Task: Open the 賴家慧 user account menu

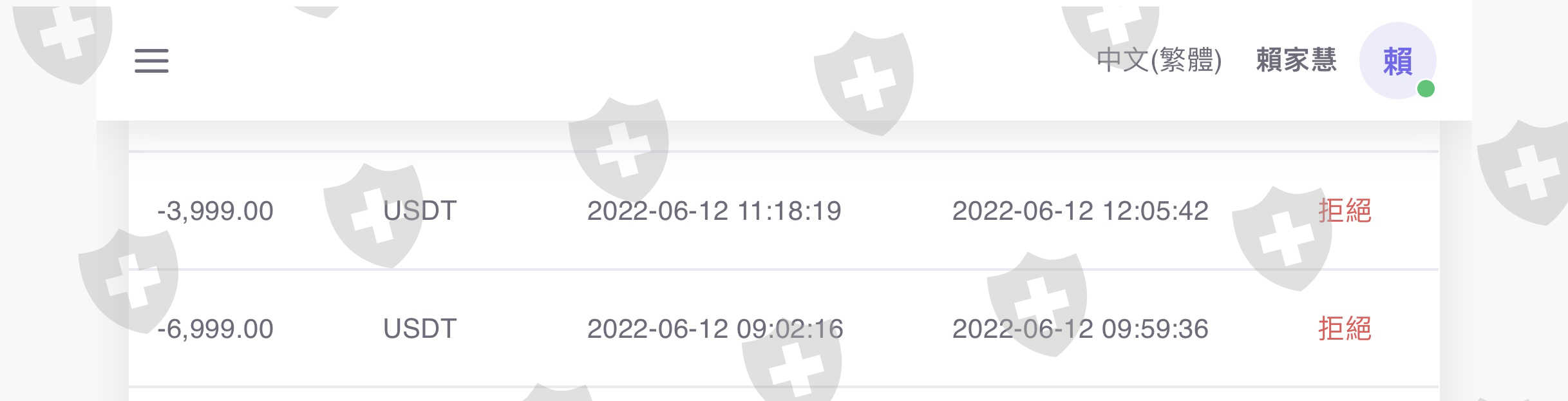Action: point(1296,61)
